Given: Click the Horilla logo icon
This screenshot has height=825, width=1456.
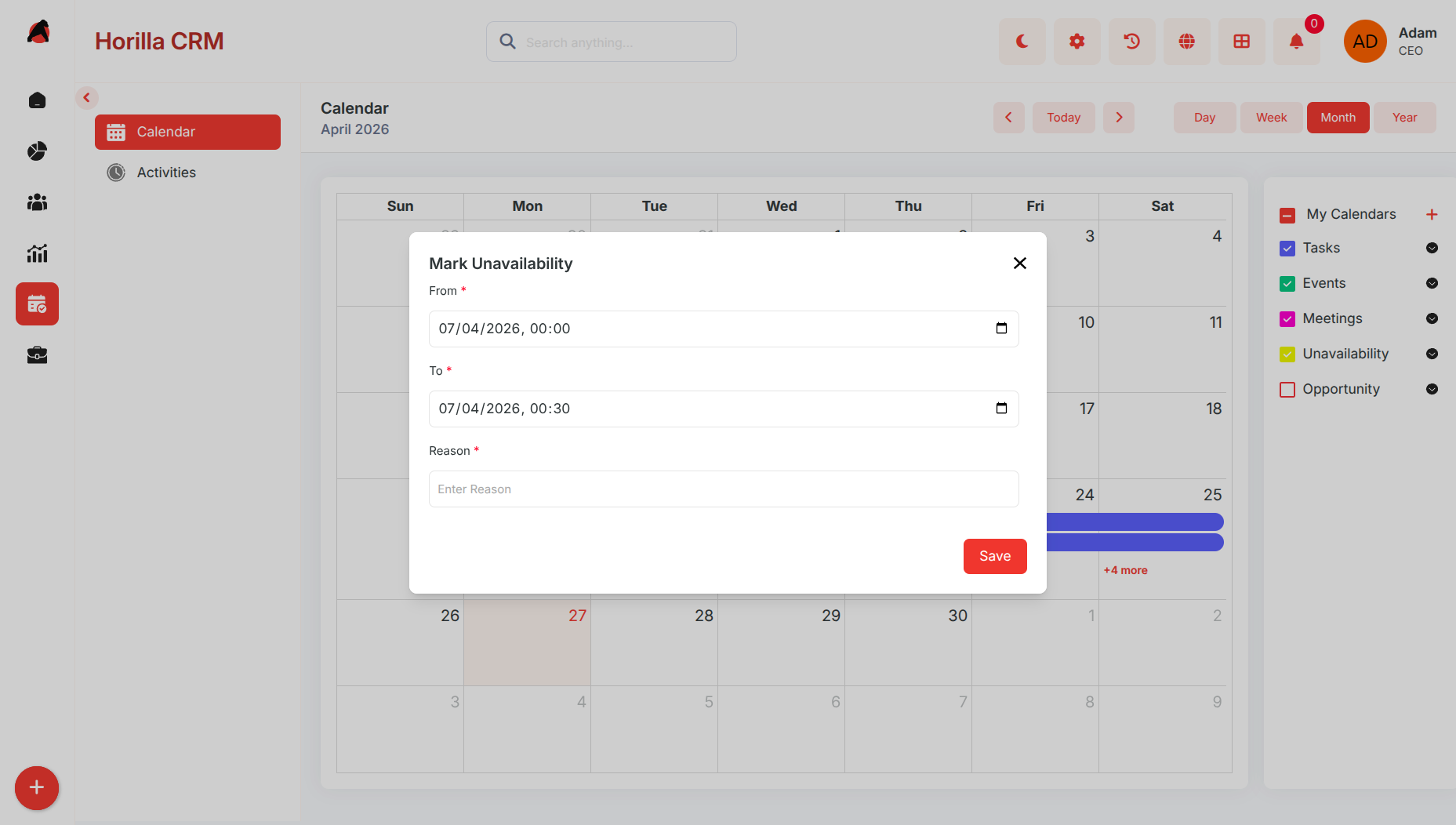Looking at the screenshot, I should [x=38, y=32].
